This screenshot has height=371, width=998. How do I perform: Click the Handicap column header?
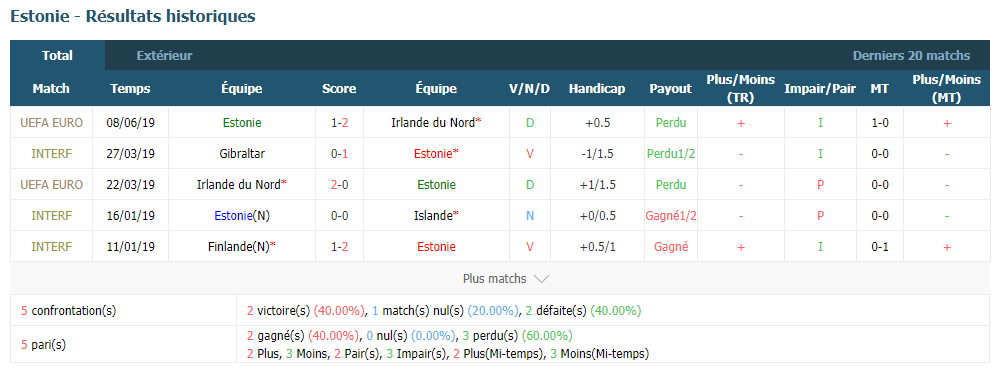pyautogui.click(x=597, y=88)
